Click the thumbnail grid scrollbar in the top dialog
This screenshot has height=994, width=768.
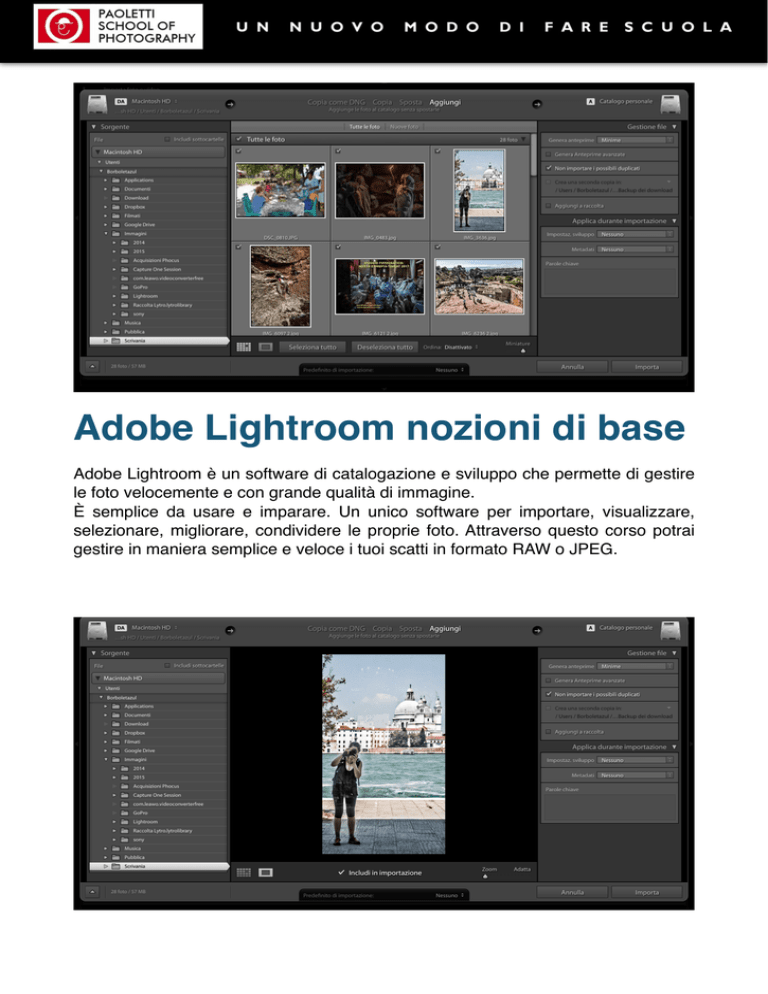(x=533, y=155)
